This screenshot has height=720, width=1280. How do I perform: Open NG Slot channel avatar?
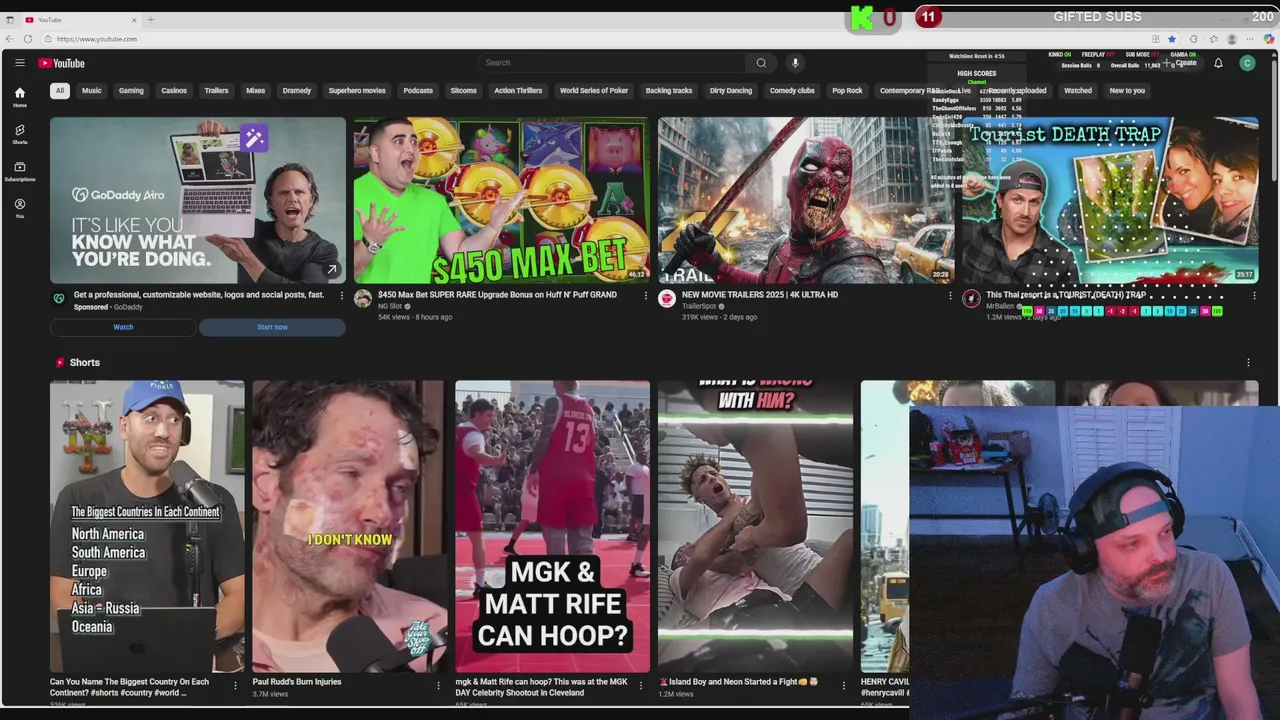363,299
